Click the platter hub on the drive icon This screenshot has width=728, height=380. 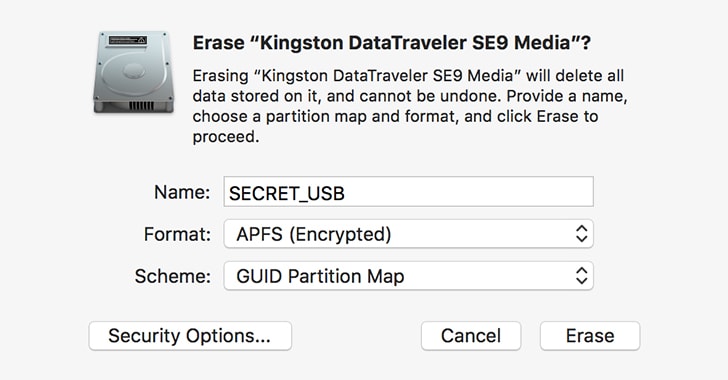click(134, 71)
